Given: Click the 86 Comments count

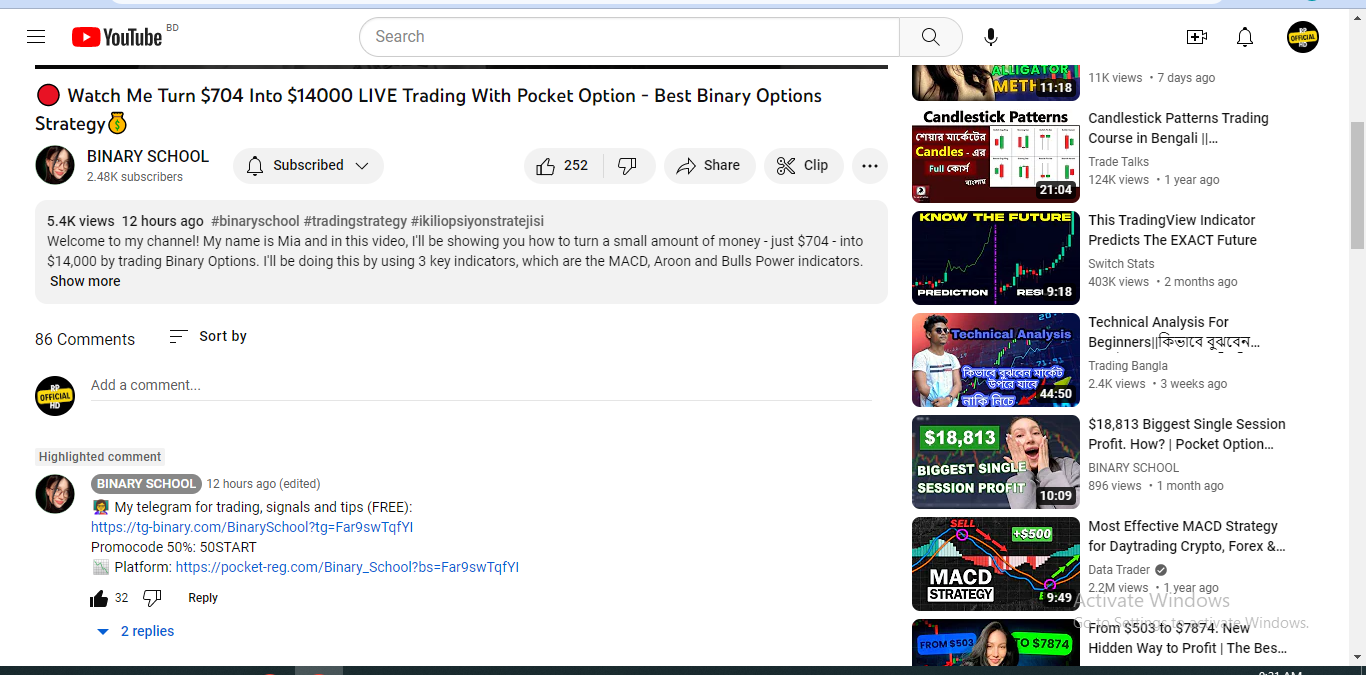Looking at the screenshot, I should [x=85, y=339].
